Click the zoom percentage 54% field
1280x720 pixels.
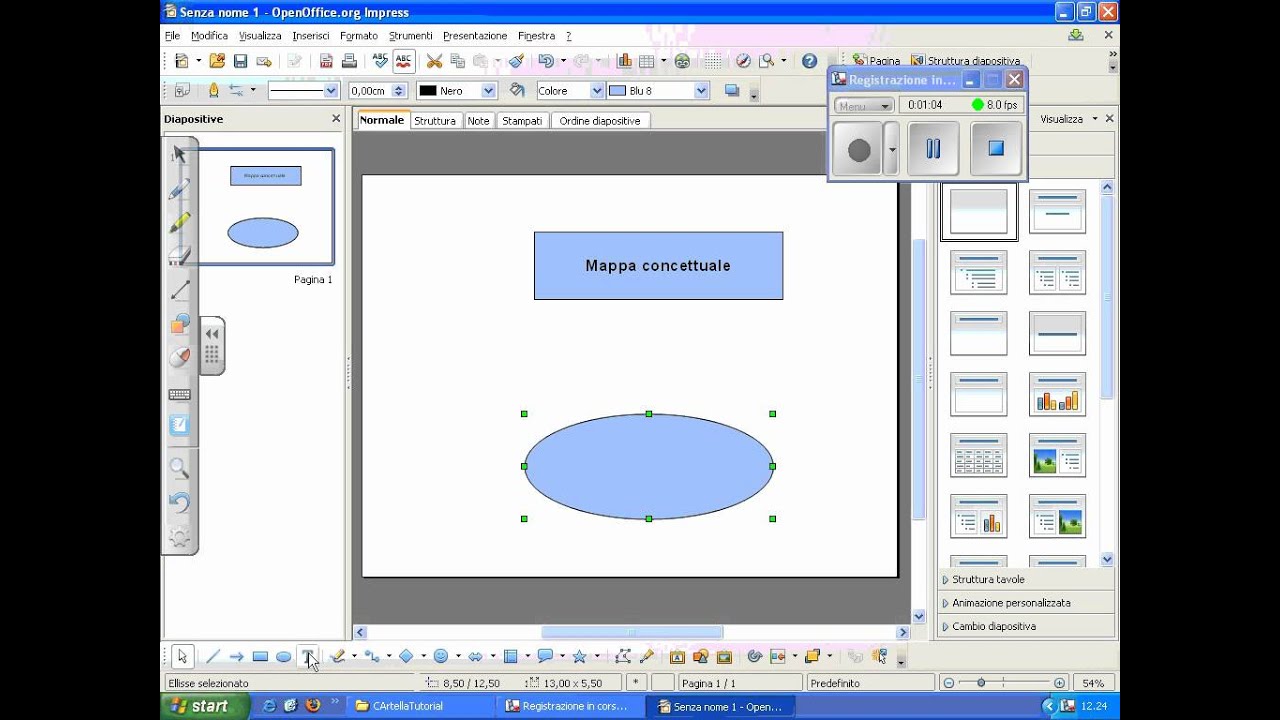click(x=1093, y=683)
